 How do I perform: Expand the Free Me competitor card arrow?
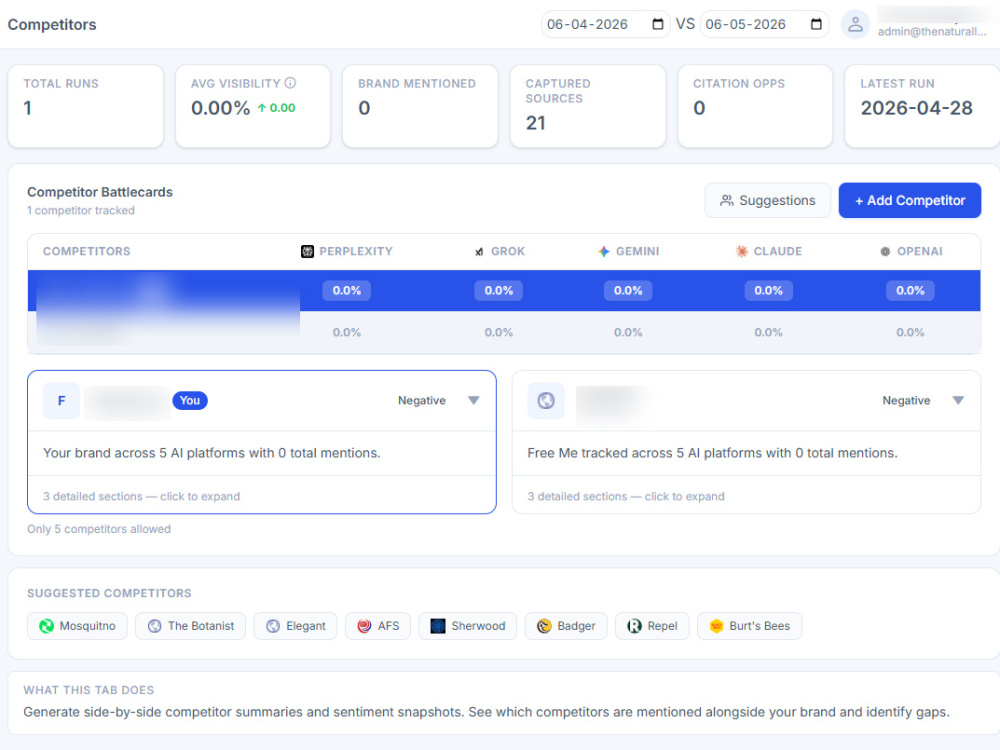click(x=958, y=401)
